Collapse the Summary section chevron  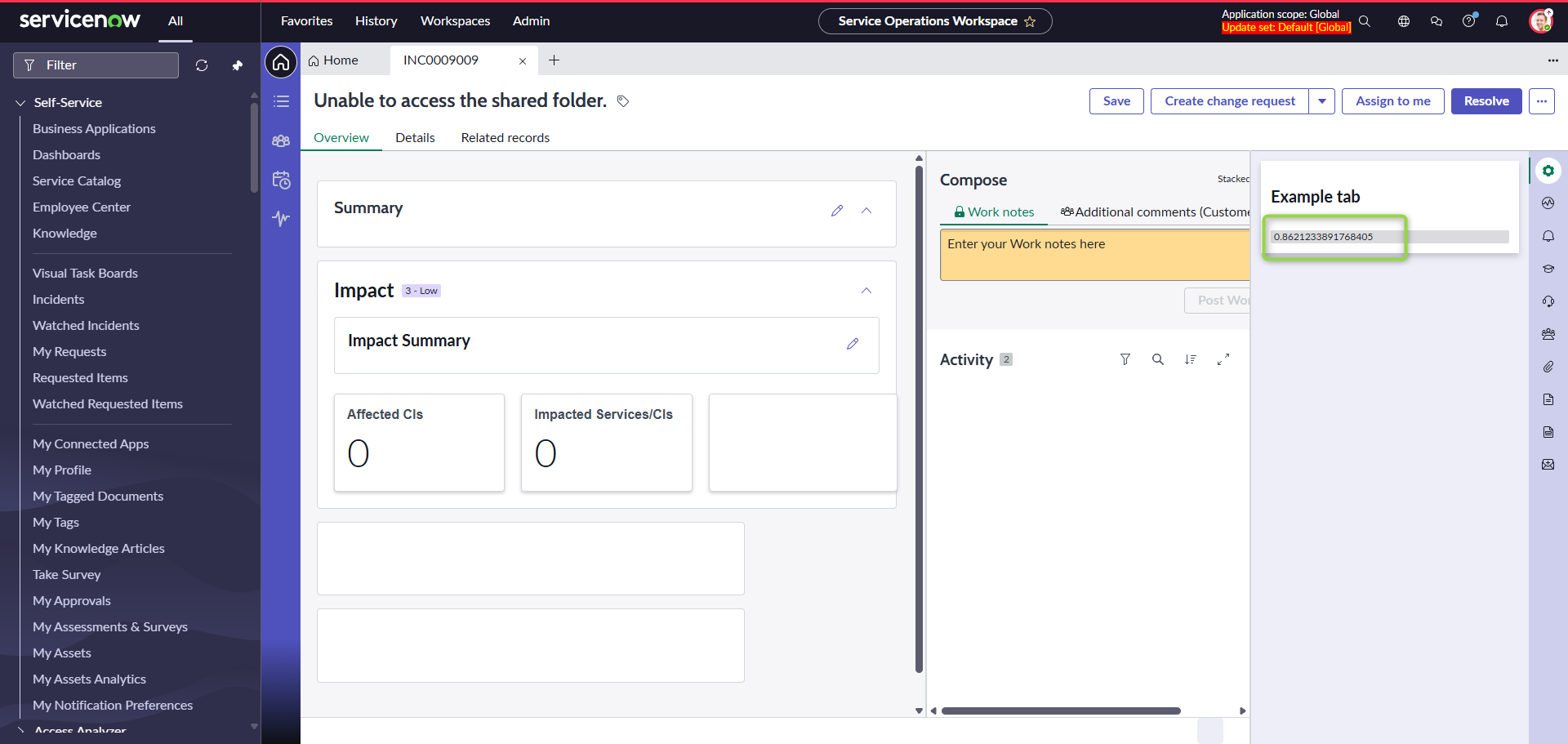[866, 211]
